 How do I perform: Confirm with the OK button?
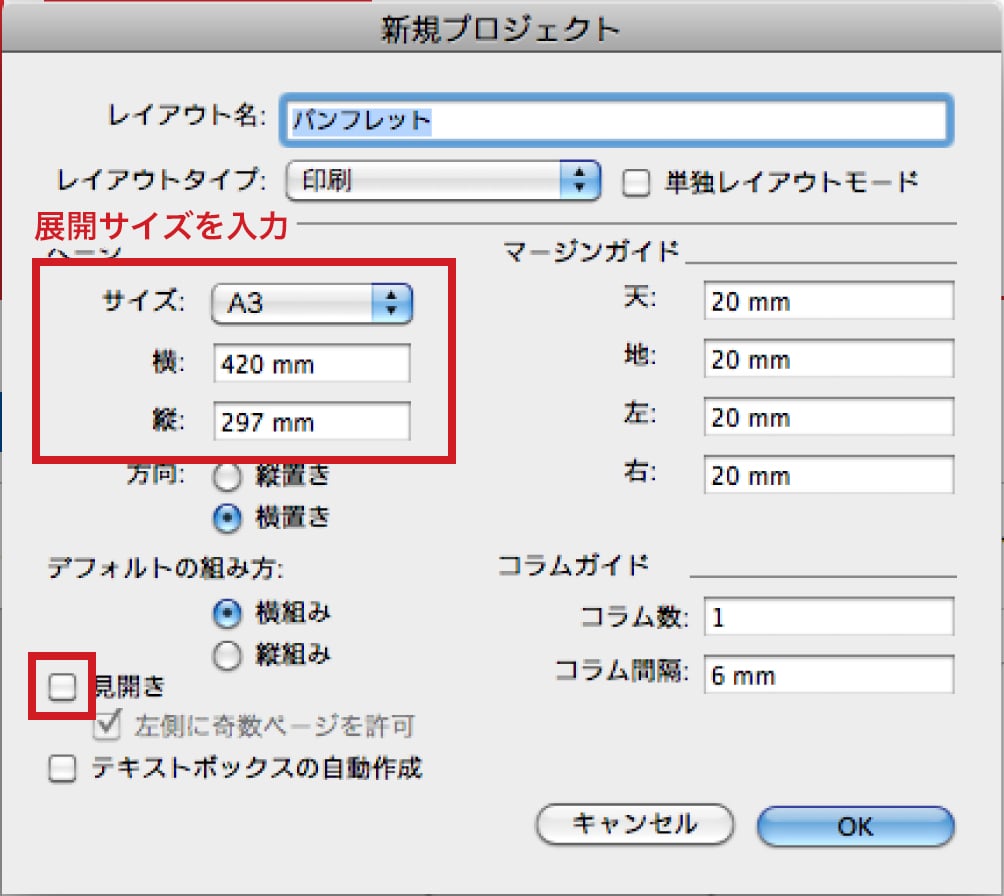point(855,826)
